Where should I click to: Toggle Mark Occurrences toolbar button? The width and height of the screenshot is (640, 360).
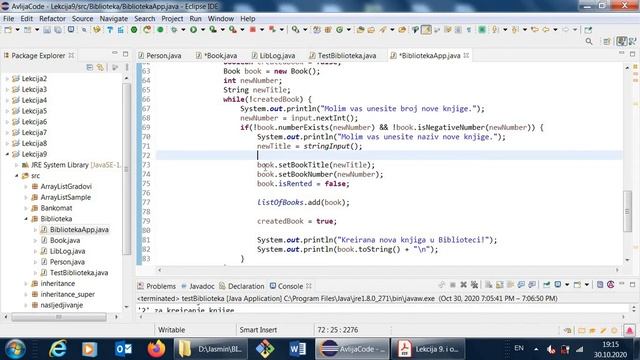click(x=426, y=29)
